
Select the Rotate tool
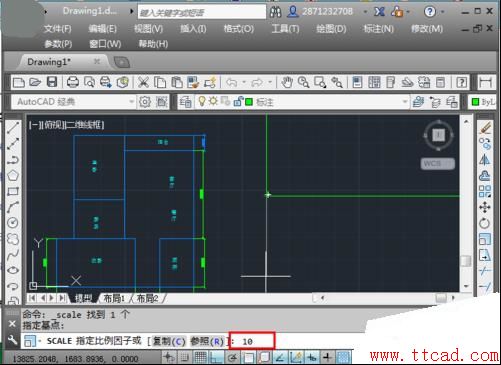485,223
